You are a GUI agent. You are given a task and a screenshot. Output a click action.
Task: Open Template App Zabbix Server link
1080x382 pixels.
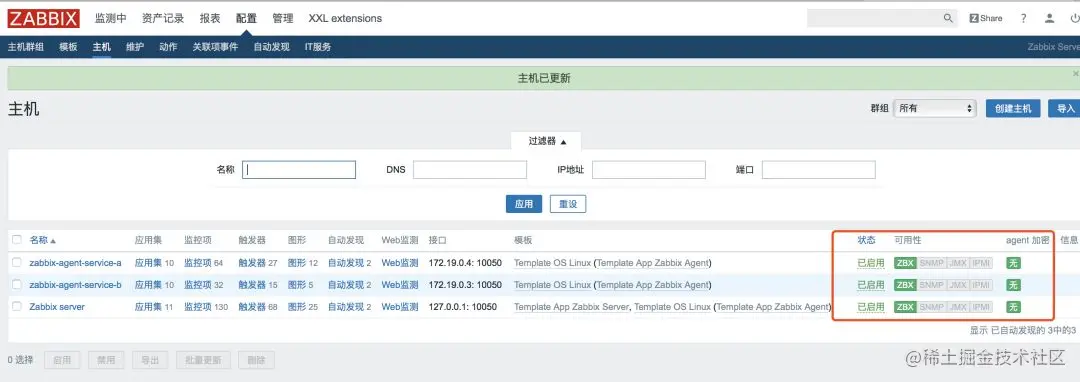point(572,307)
